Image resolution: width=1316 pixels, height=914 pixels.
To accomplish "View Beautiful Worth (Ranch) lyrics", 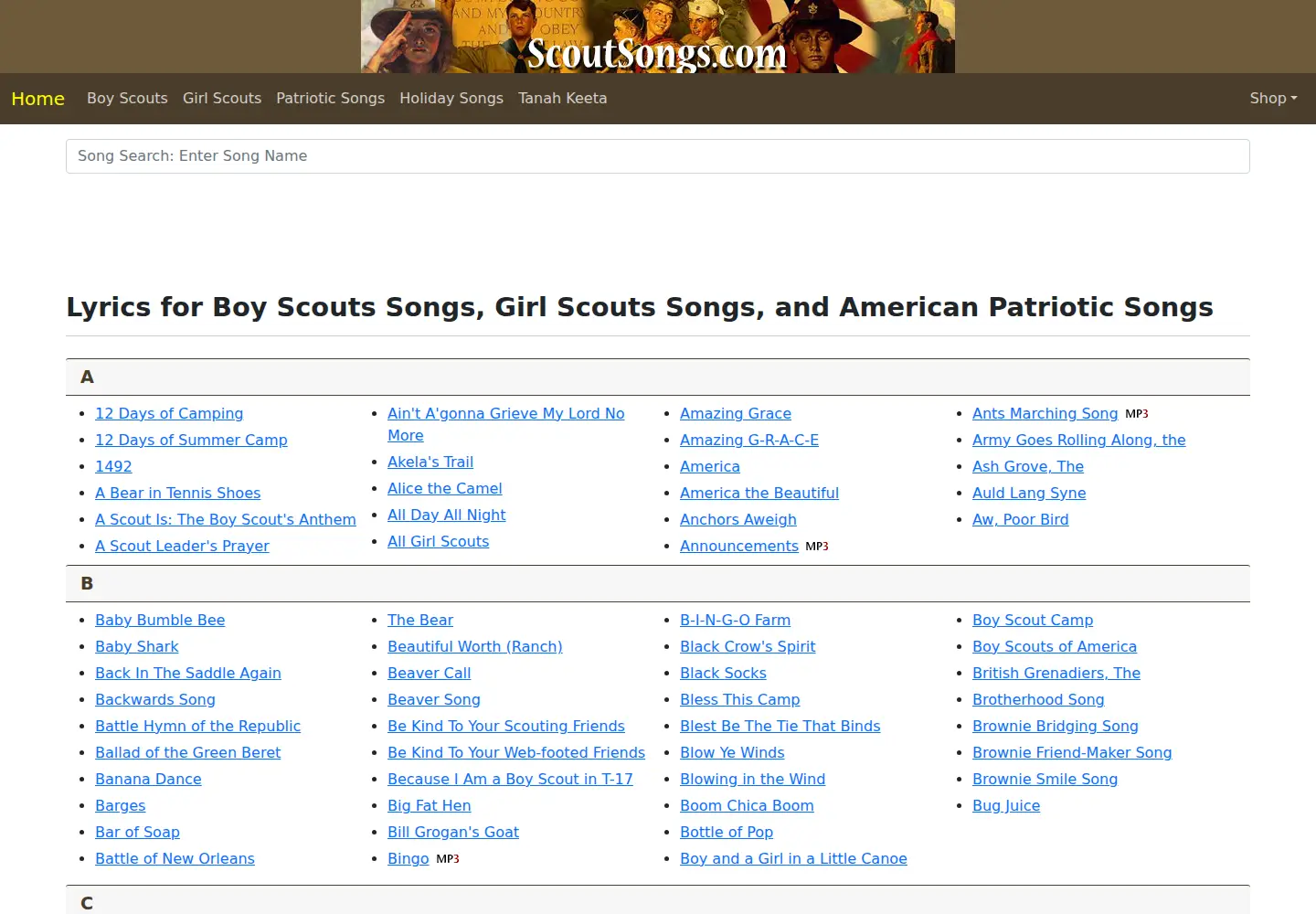I will tap(475, 647).
